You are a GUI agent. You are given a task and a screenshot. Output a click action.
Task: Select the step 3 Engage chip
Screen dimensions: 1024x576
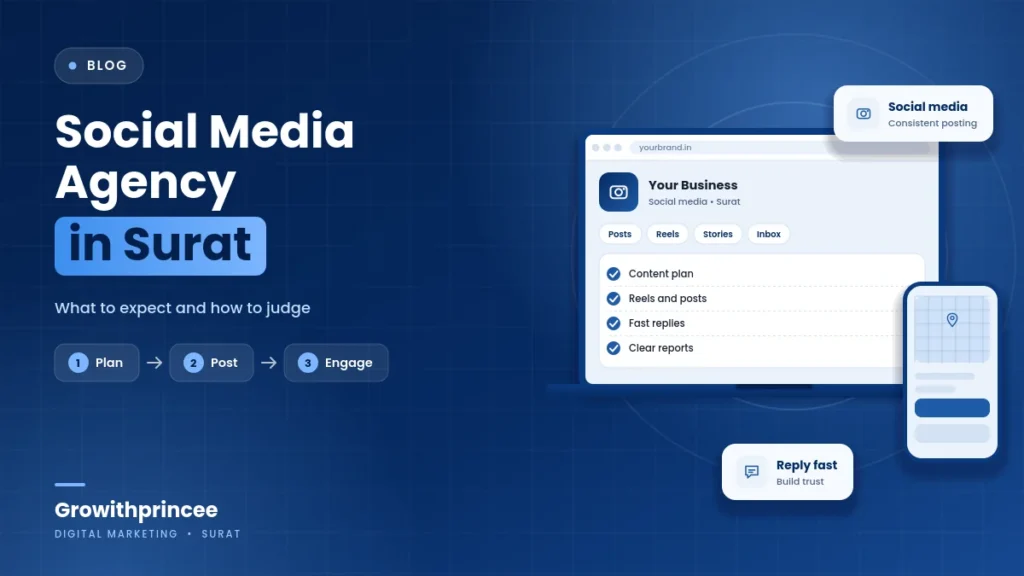tap(336, 362)
